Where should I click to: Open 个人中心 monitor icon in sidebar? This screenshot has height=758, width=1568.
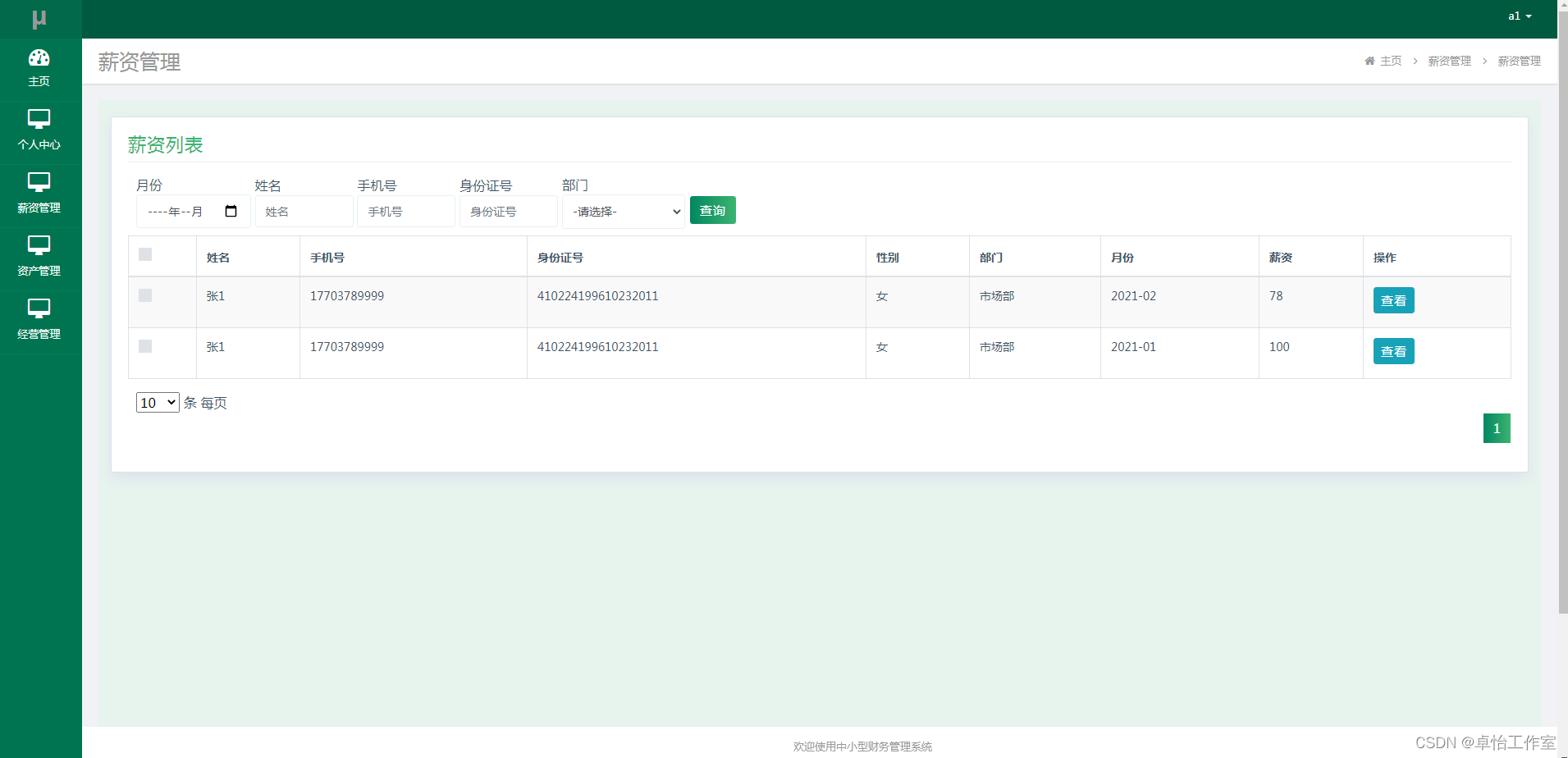point(39,120)
